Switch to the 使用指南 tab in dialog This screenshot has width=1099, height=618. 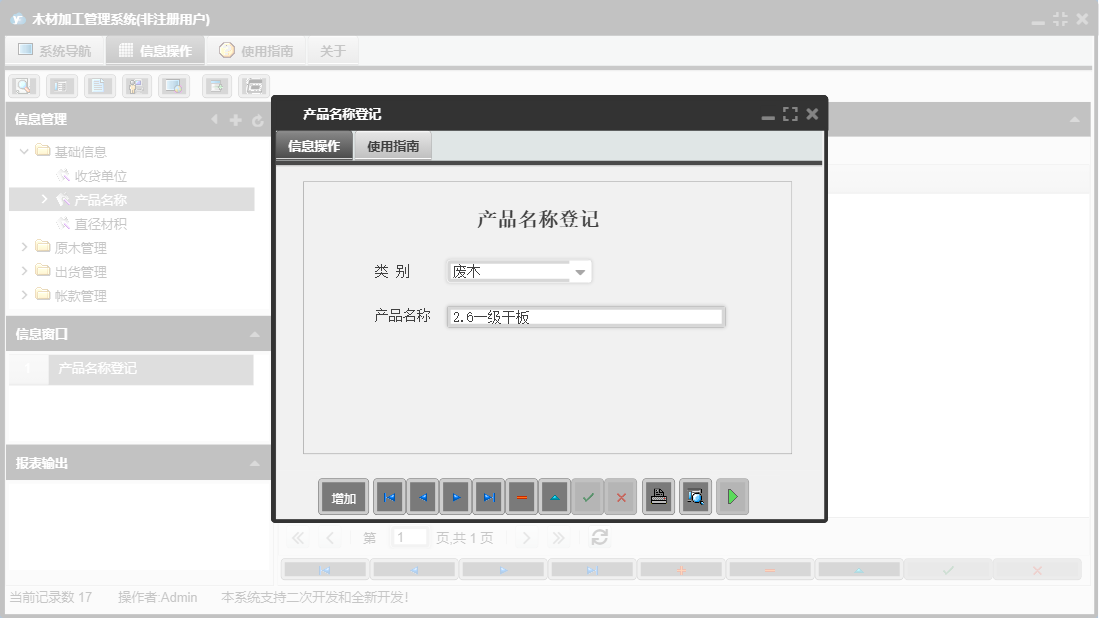pos(392,144)
